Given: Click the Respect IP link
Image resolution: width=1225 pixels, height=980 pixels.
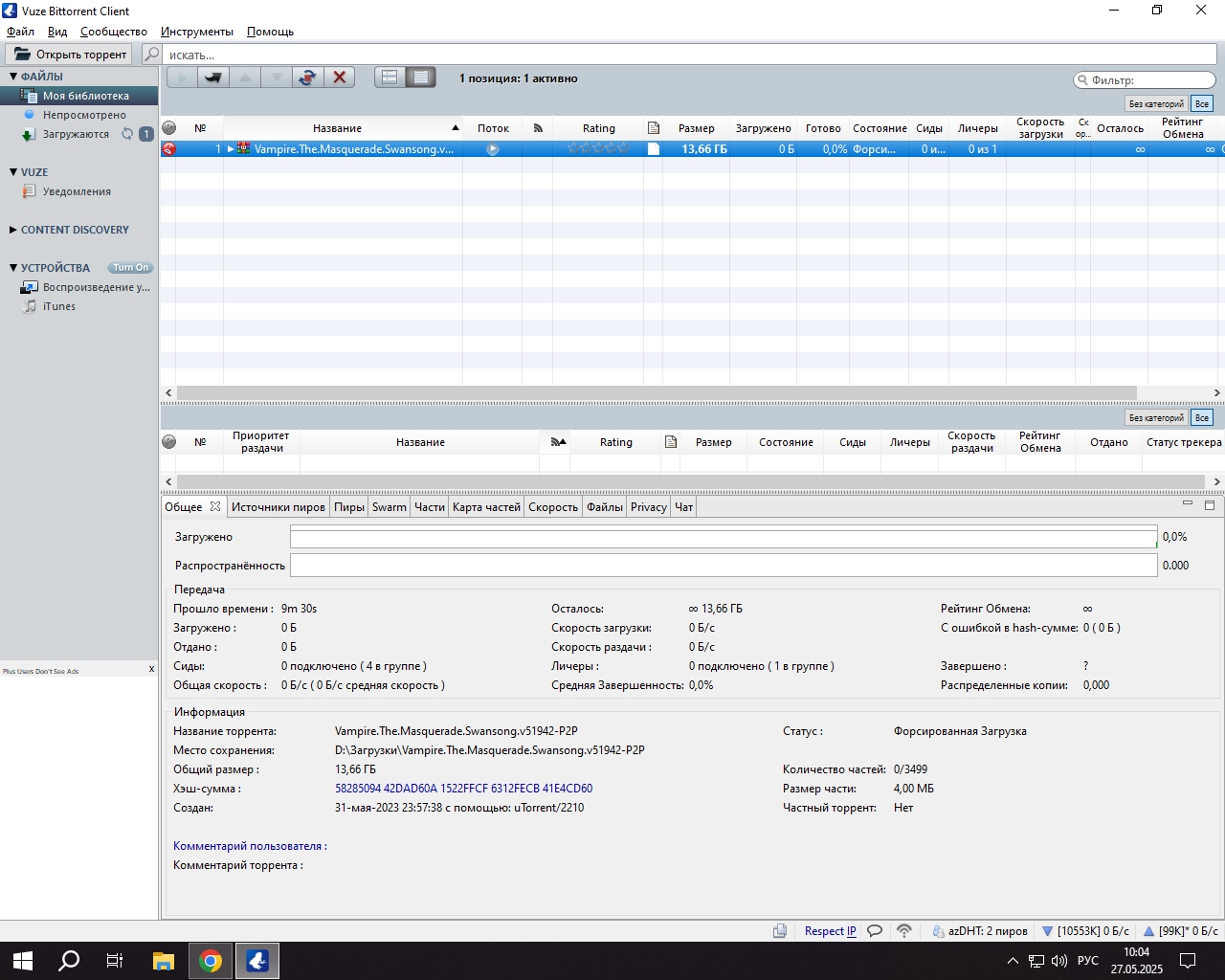Looking at the screenshot, I should [831, 930].
